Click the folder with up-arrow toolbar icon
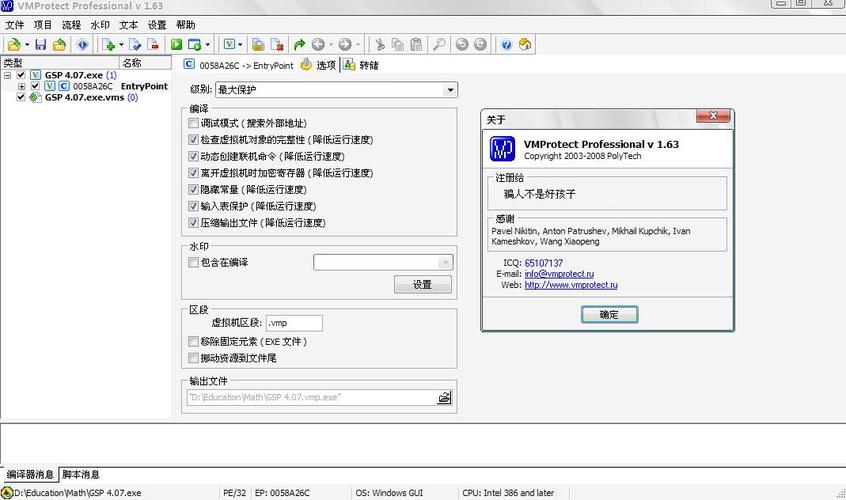The image size is (846, 500). 59,45
